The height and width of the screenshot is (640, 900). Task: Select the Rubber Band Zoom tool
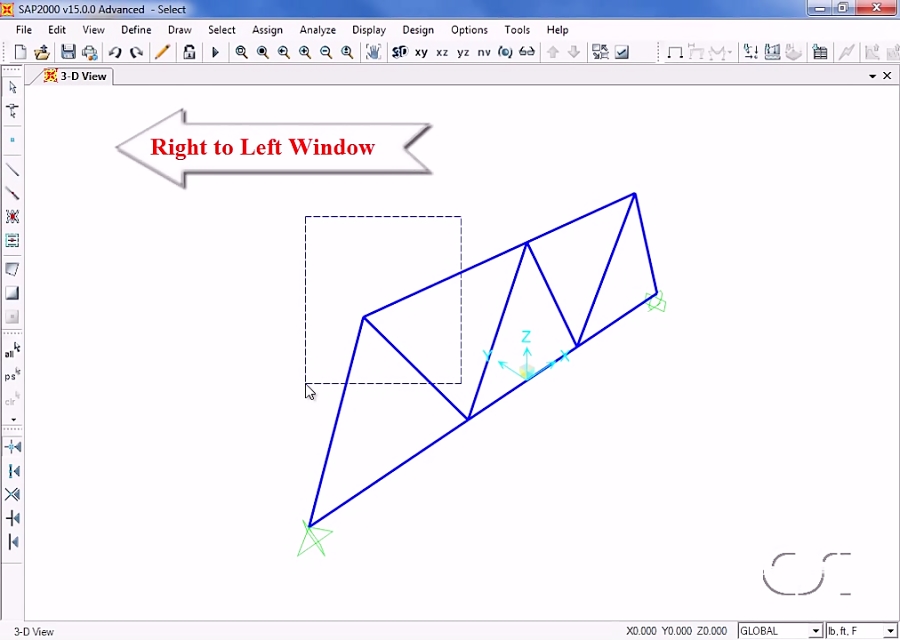pos(242,52)
